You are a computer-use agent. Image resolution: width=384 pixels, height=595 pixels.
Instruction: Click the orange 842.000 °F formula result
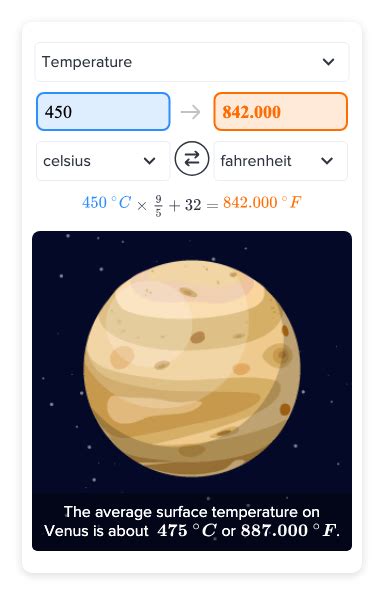click(x=262, y=202)
